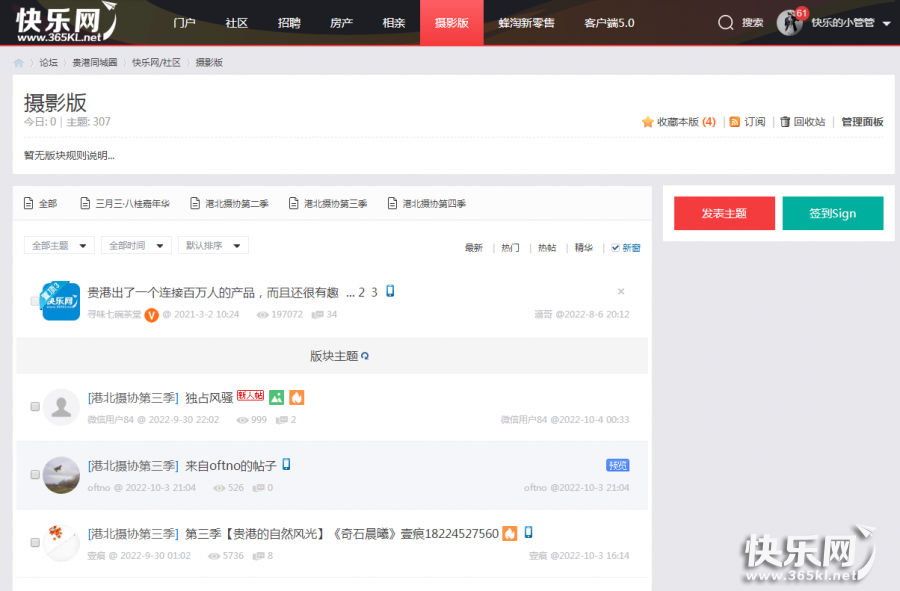The image size is (900, 591).
Task: Click the user avatar with the 61 badge
Action: point(790,22)
